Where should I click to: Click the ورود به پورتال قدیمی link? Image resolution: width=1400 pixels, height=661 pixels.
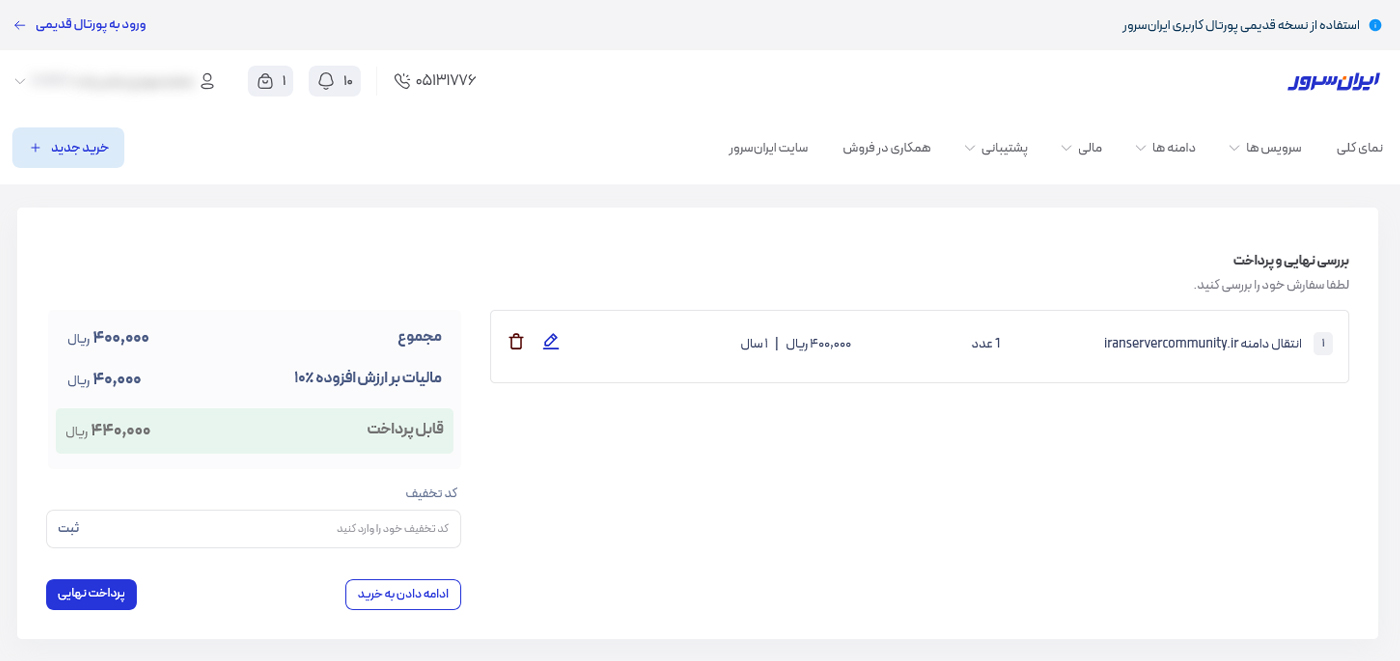coord(90,23)
